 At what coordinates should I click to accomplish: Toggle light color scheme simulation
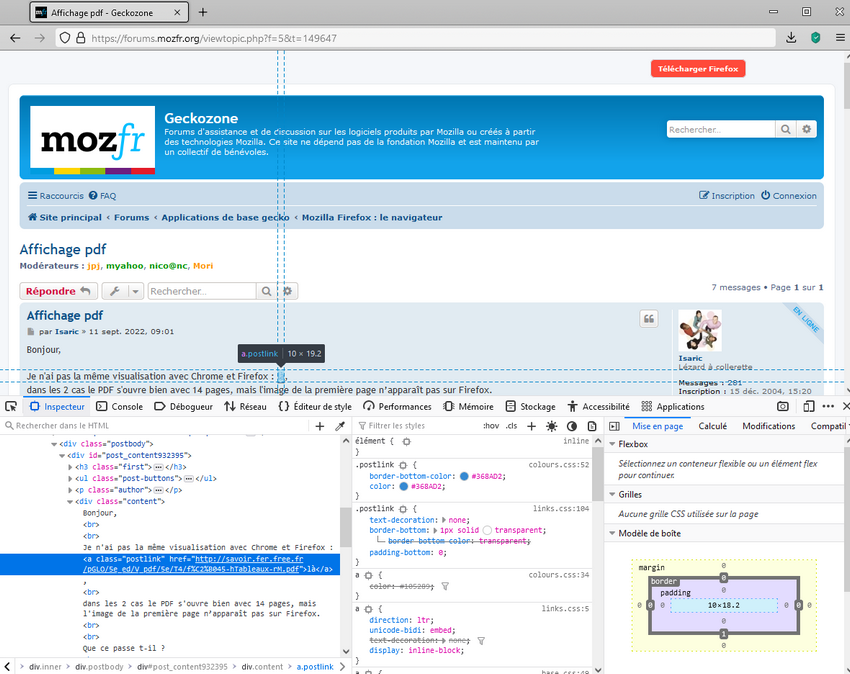(551, 426)
